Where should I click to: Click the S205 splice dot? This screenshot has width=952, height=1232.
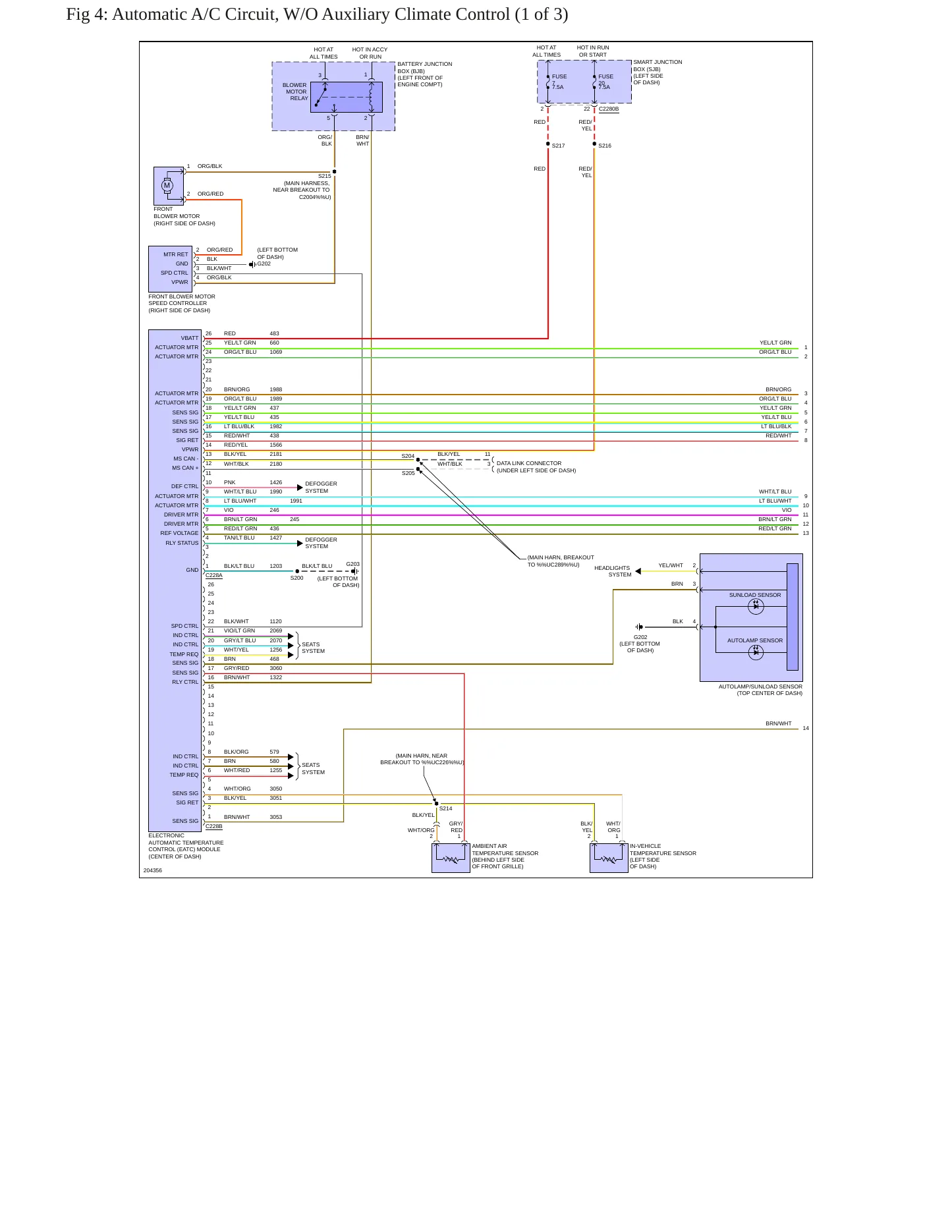(x=418, y=469)
